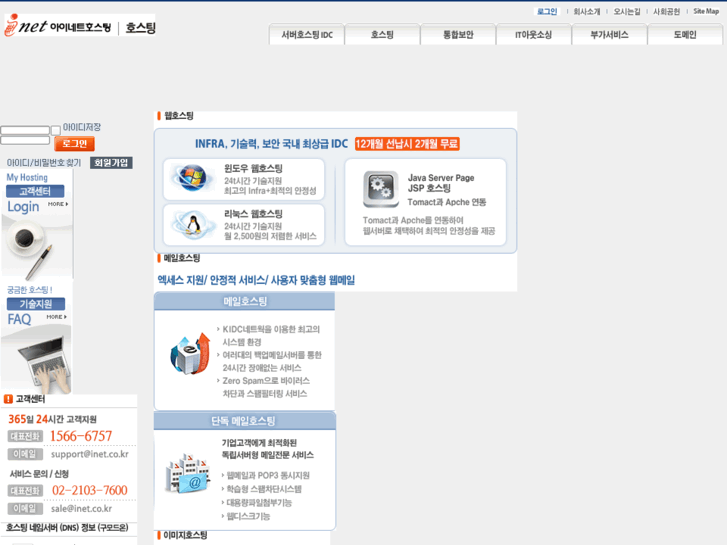Click the large Login text in sidebar
This screenshot has height=545, width=727.
click(23, 207)
